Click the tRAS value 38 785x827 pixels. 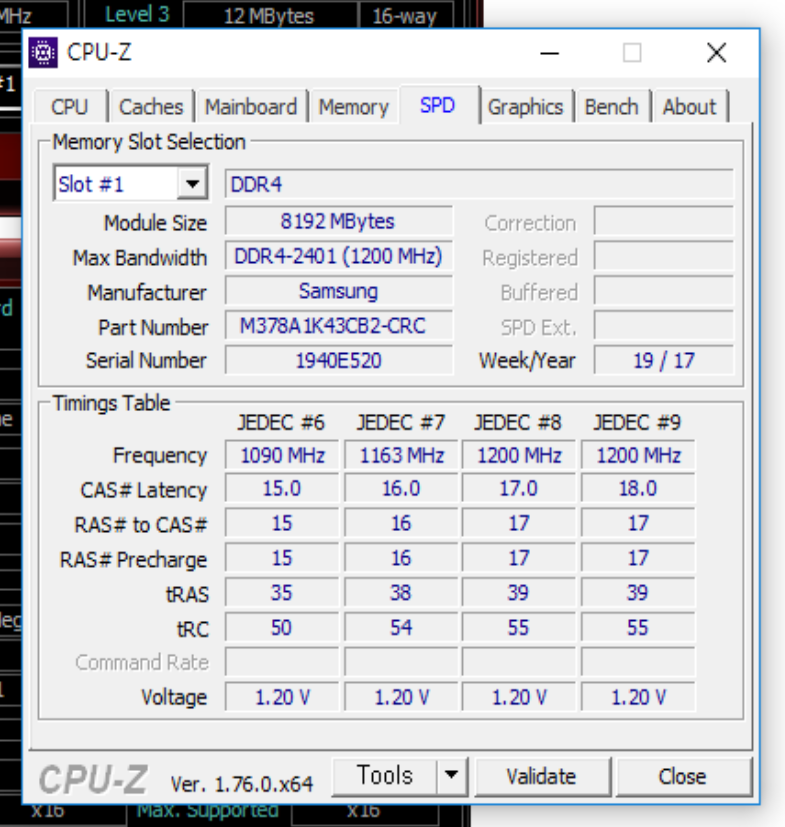coord(401,593)
